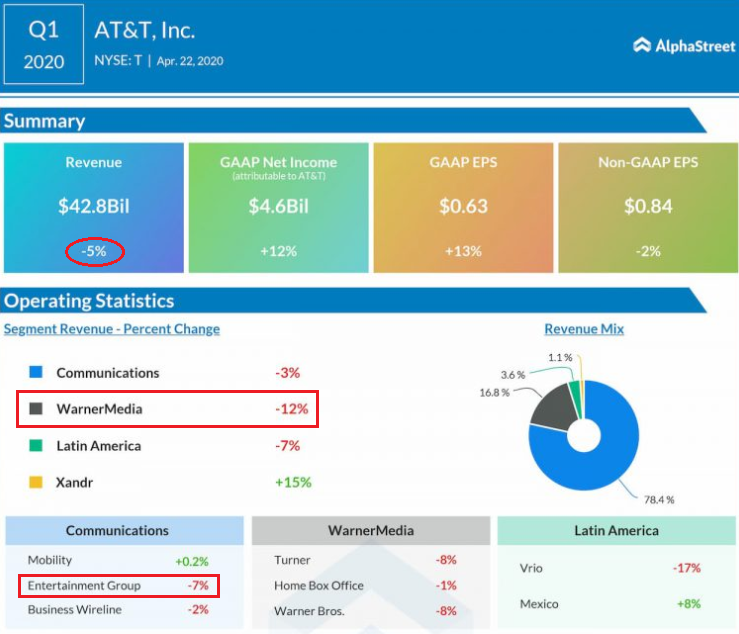Click the AT&T, Inc. company title
The height and width of the screenshot is (634, 739).
pyautogui.click(x=145, y=31)
